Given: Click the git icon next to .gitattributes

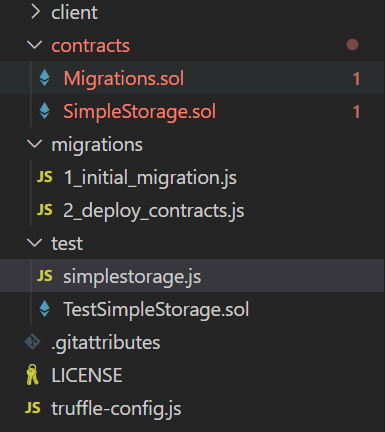Looking at the screenshot, I should coord(32,342).
